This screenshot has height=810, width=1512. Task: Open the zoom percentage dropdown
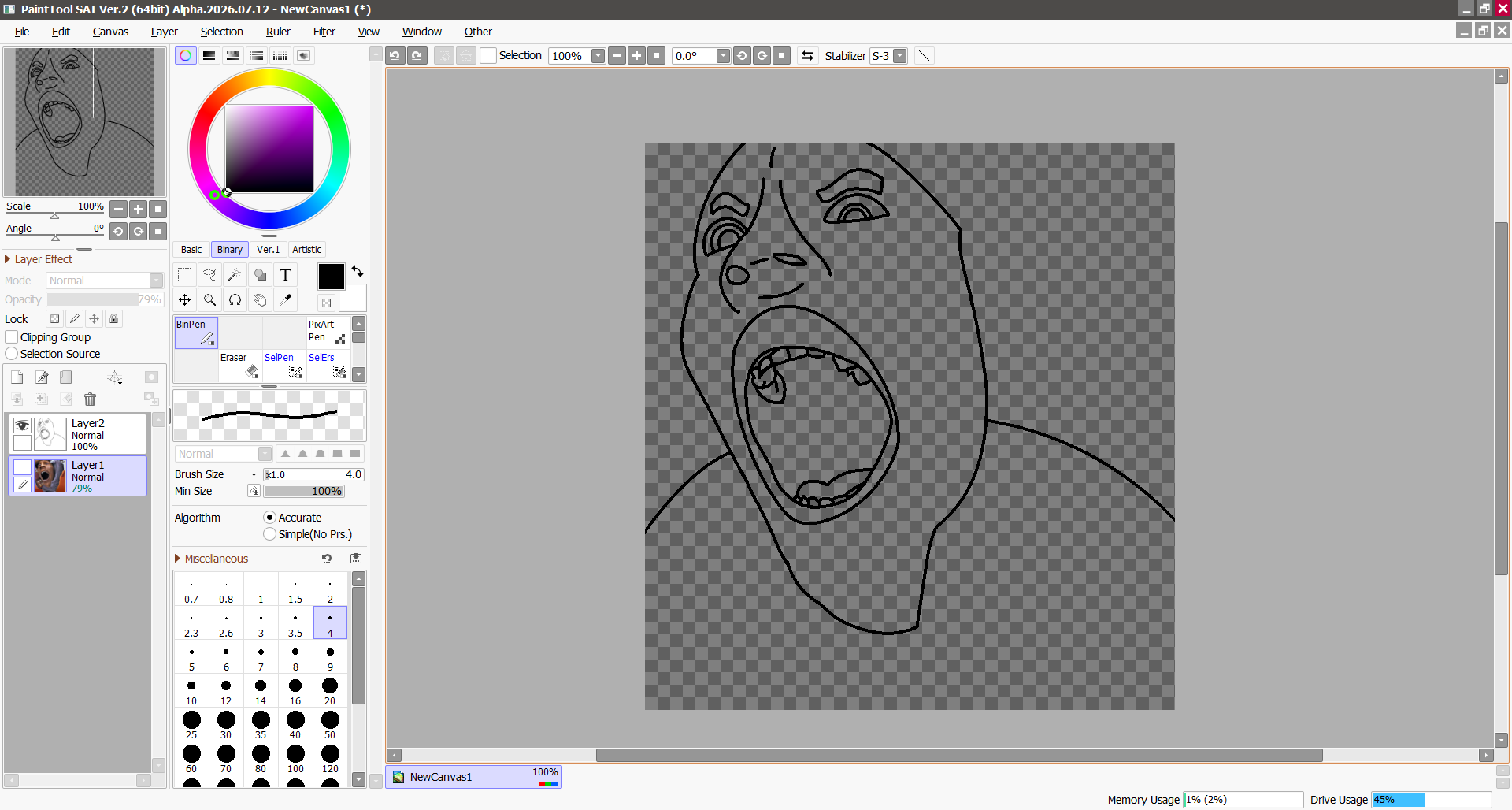coord(598,56)
